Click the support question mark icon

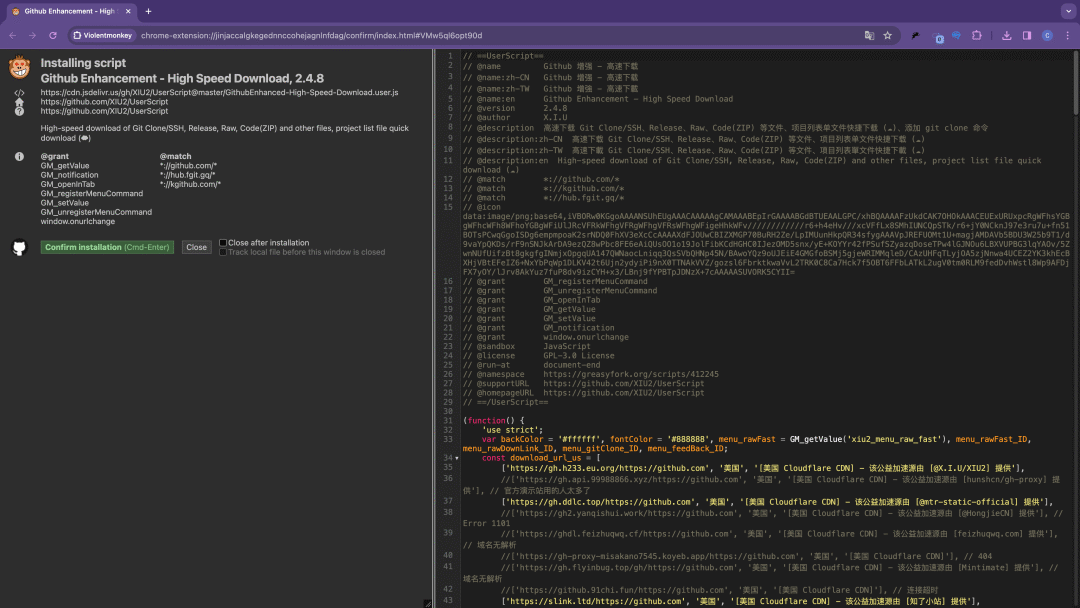pyautogui.click(x=19, y=111)
